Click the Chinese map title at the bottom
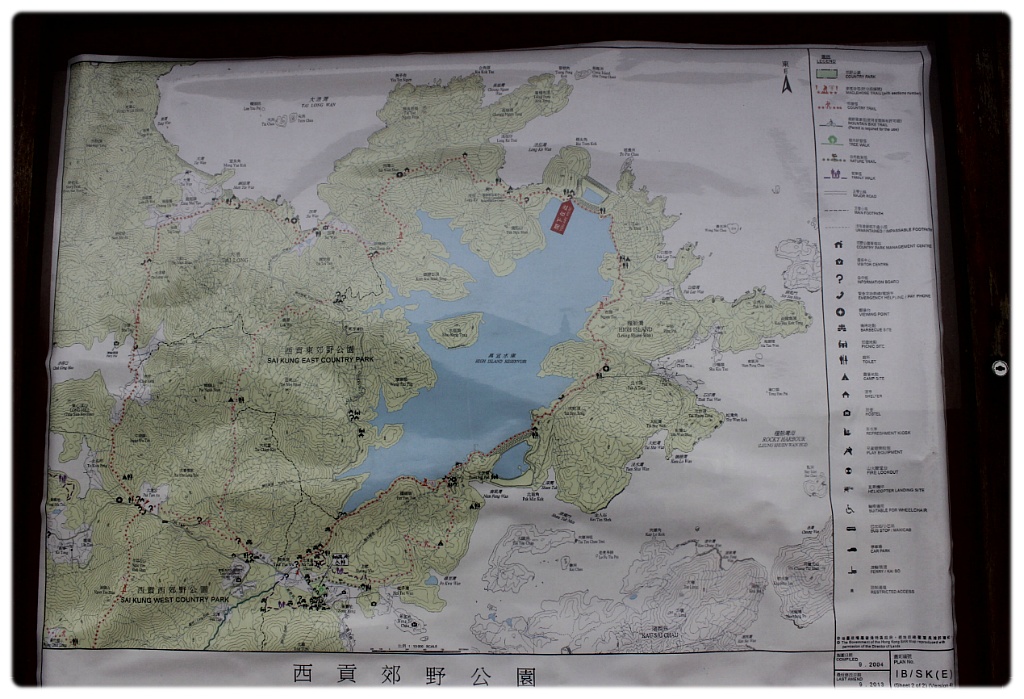The width and height of the screenshot is (1024, 699). tap(414, 675)
